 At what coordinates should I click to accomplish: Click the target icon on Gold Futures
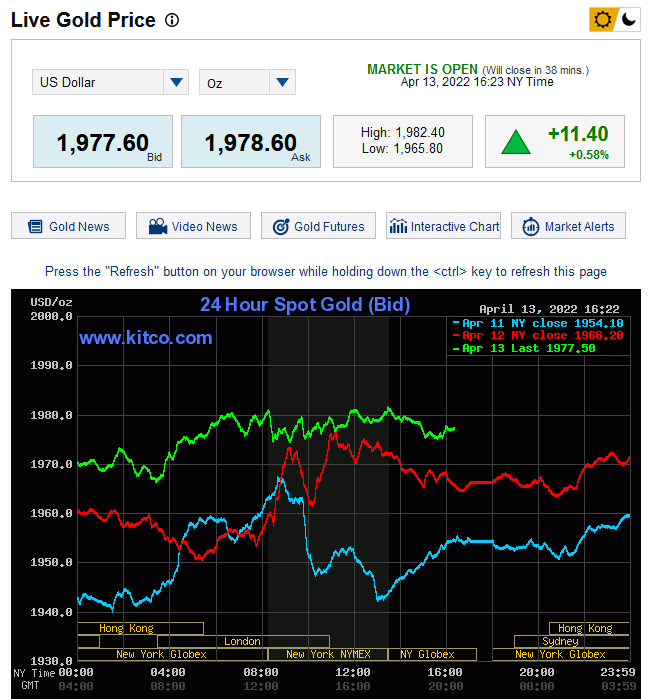[281, 226]
